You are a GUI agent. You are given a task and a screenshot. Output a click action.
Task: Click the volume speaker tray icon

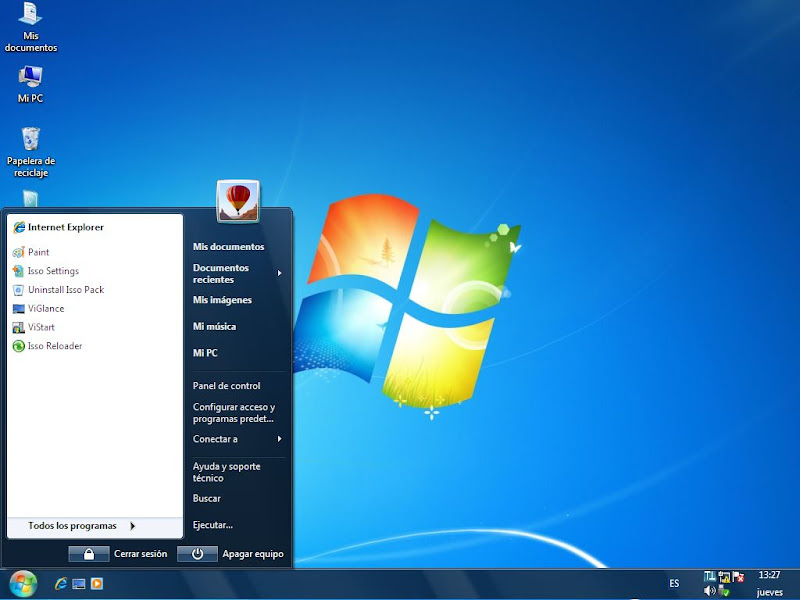709,591
